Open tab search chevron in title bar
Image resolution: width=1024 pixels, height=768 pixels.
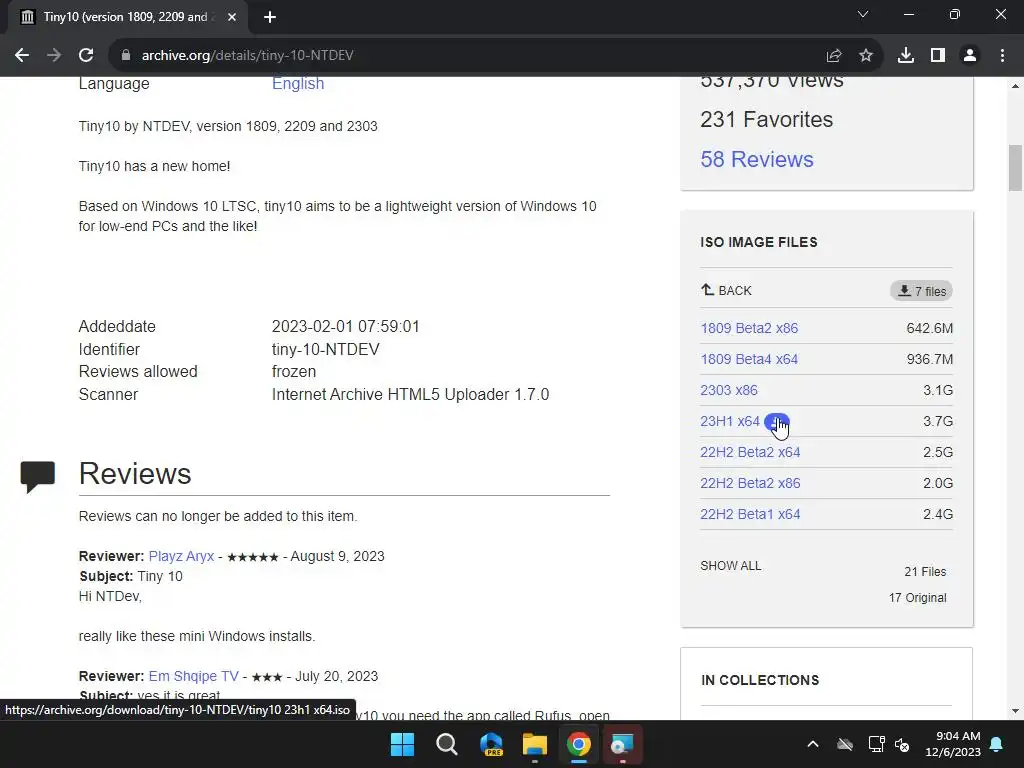[x=863, y=14]
